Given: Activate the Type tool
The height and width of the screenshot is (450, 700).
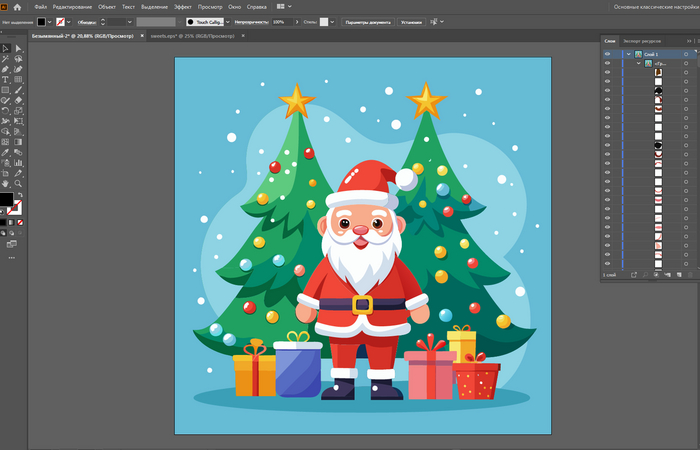Looking at the screenshot, I should pos(5,79).
